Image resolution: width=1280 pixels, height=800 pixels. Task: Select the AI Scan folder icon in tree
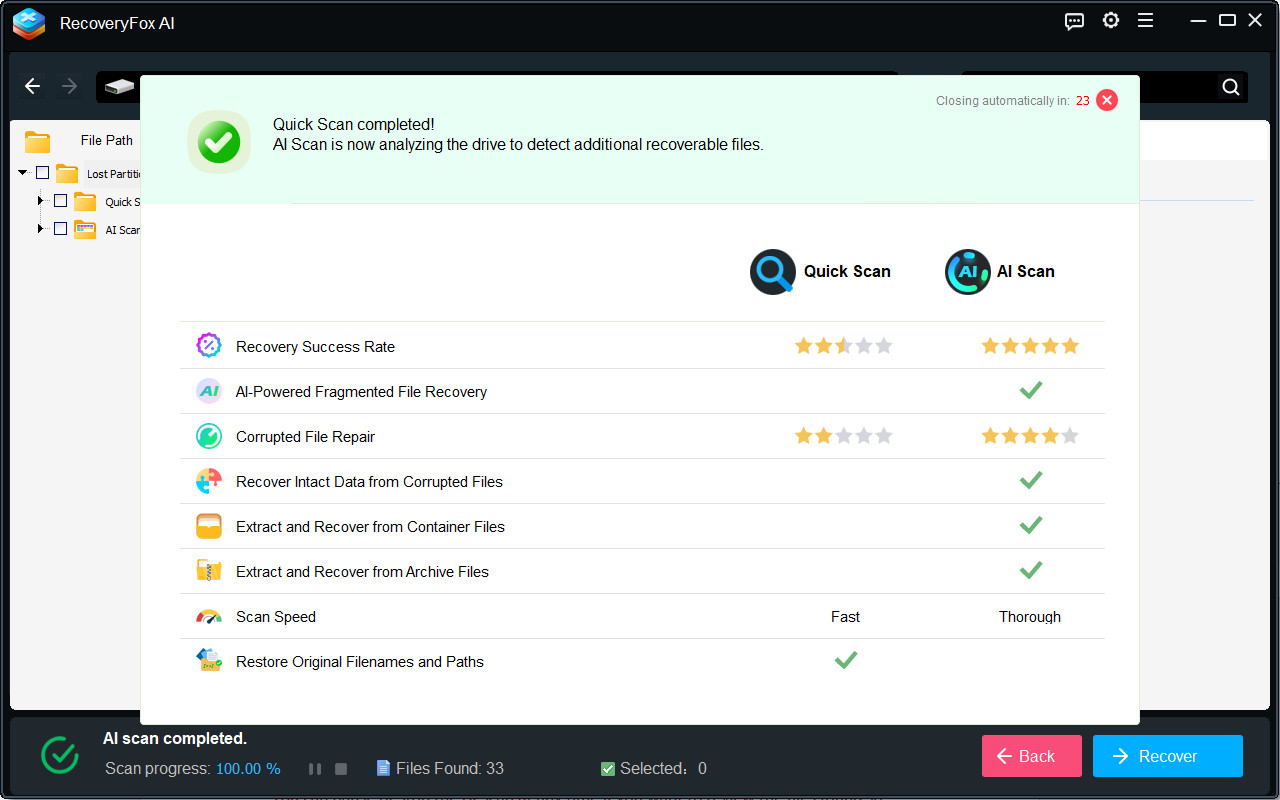coord(85,229)
